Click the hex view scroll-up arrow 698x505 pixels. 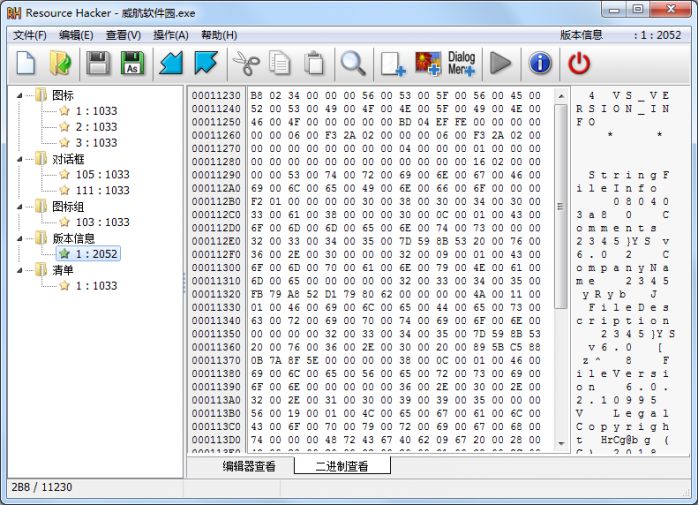click(x=561, y=96)
